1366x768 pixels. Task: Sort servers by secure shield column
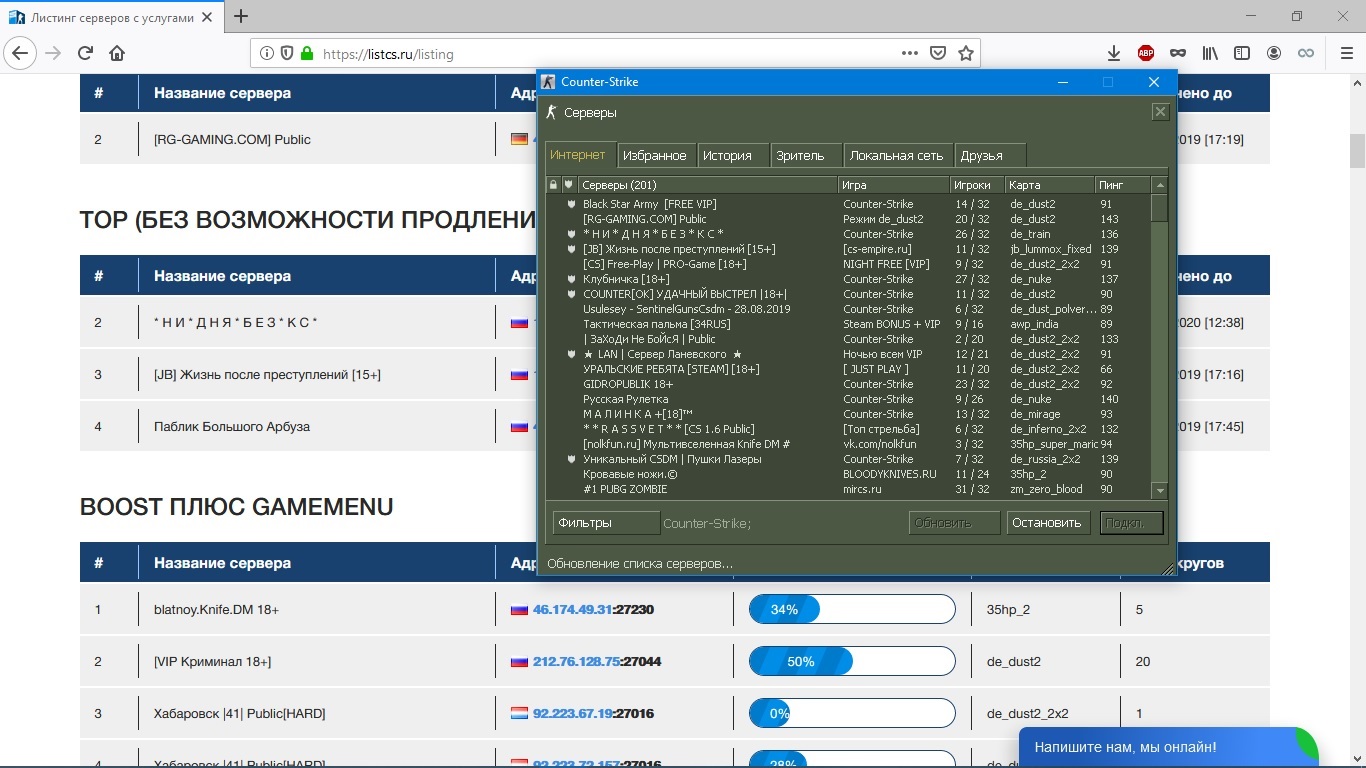click(x=569, y=185)
